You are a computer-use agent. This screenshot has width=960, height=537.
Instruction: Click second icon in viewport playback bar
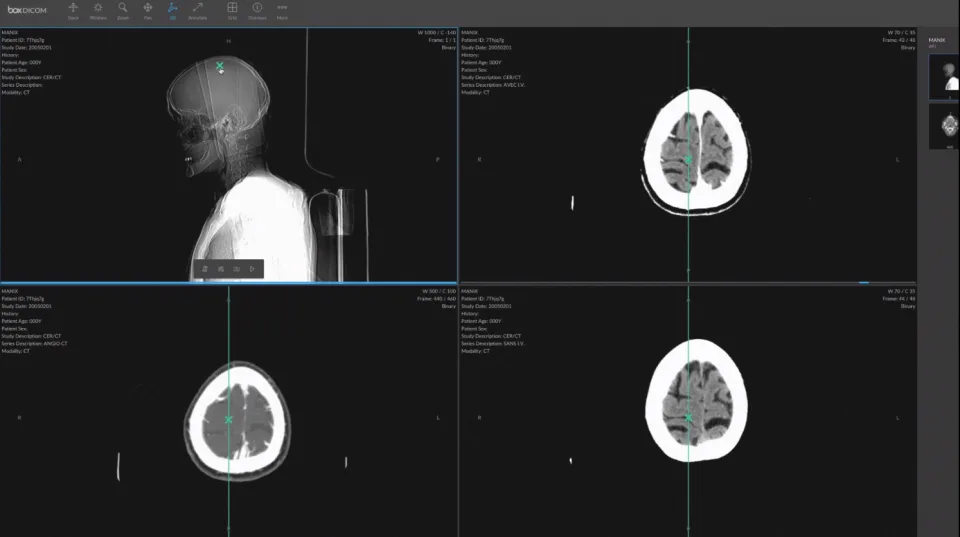click(x=220, y=269)
